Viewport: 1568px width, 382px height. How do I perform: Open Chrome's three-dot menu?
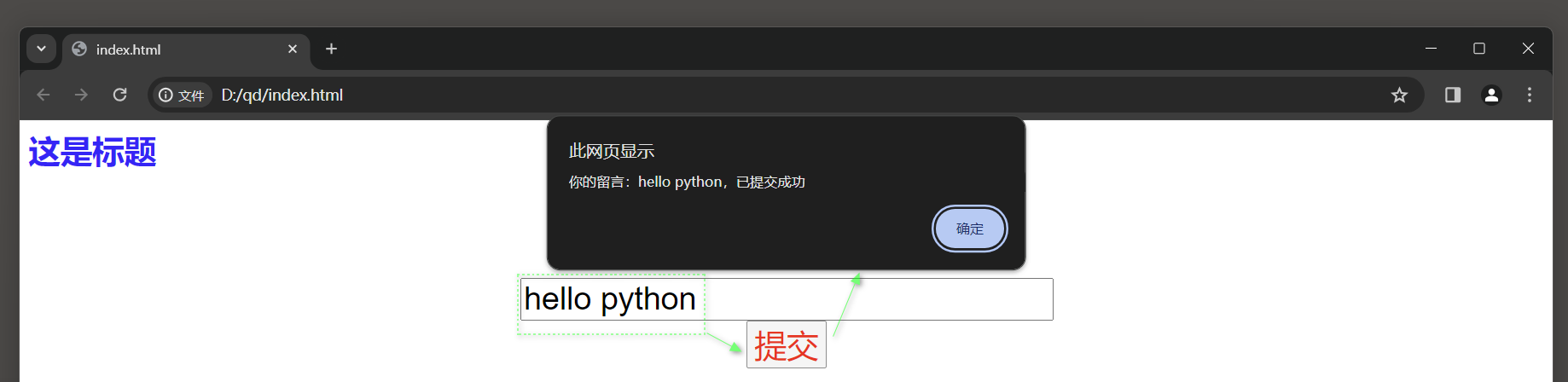pos(1530,95)
